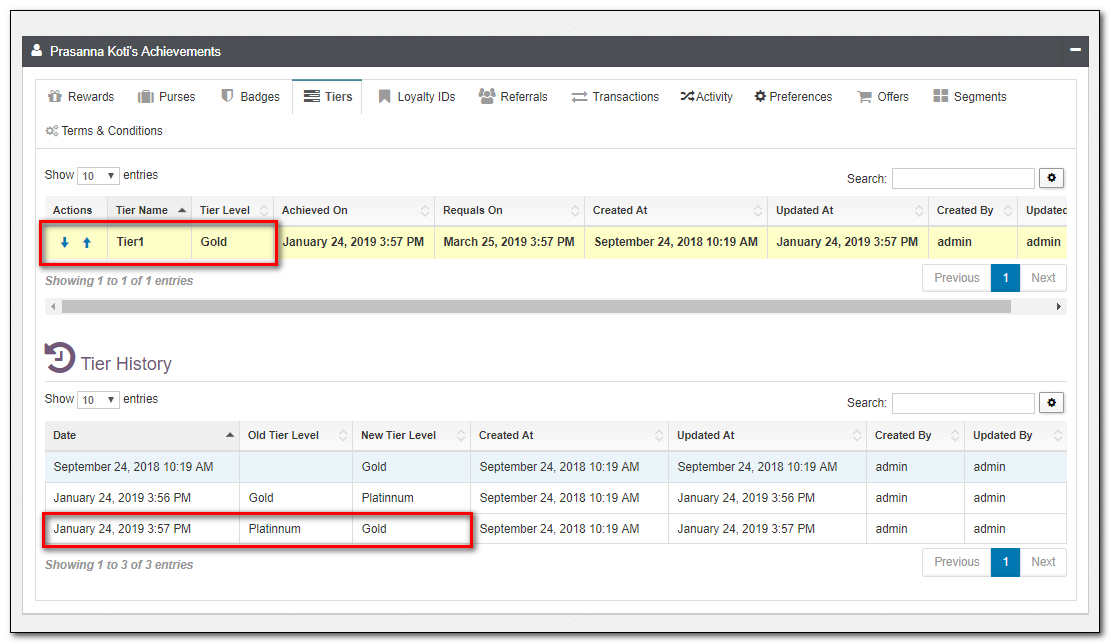The width and height of the screenshot is (1111, 644).
Task: Click the Tier History settings gear icon
Action: click(1051, 402)
